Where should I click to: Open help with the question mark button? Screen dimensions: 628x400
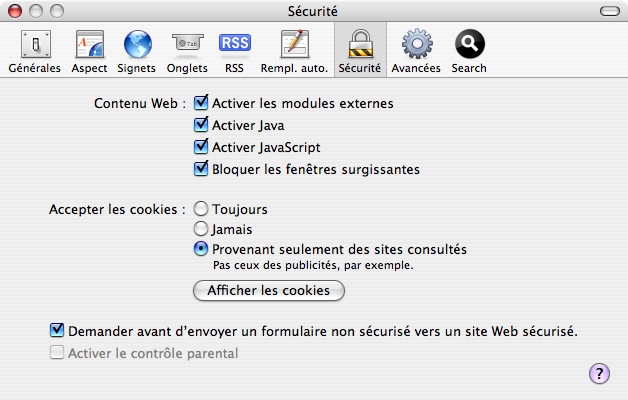(599, 374)
